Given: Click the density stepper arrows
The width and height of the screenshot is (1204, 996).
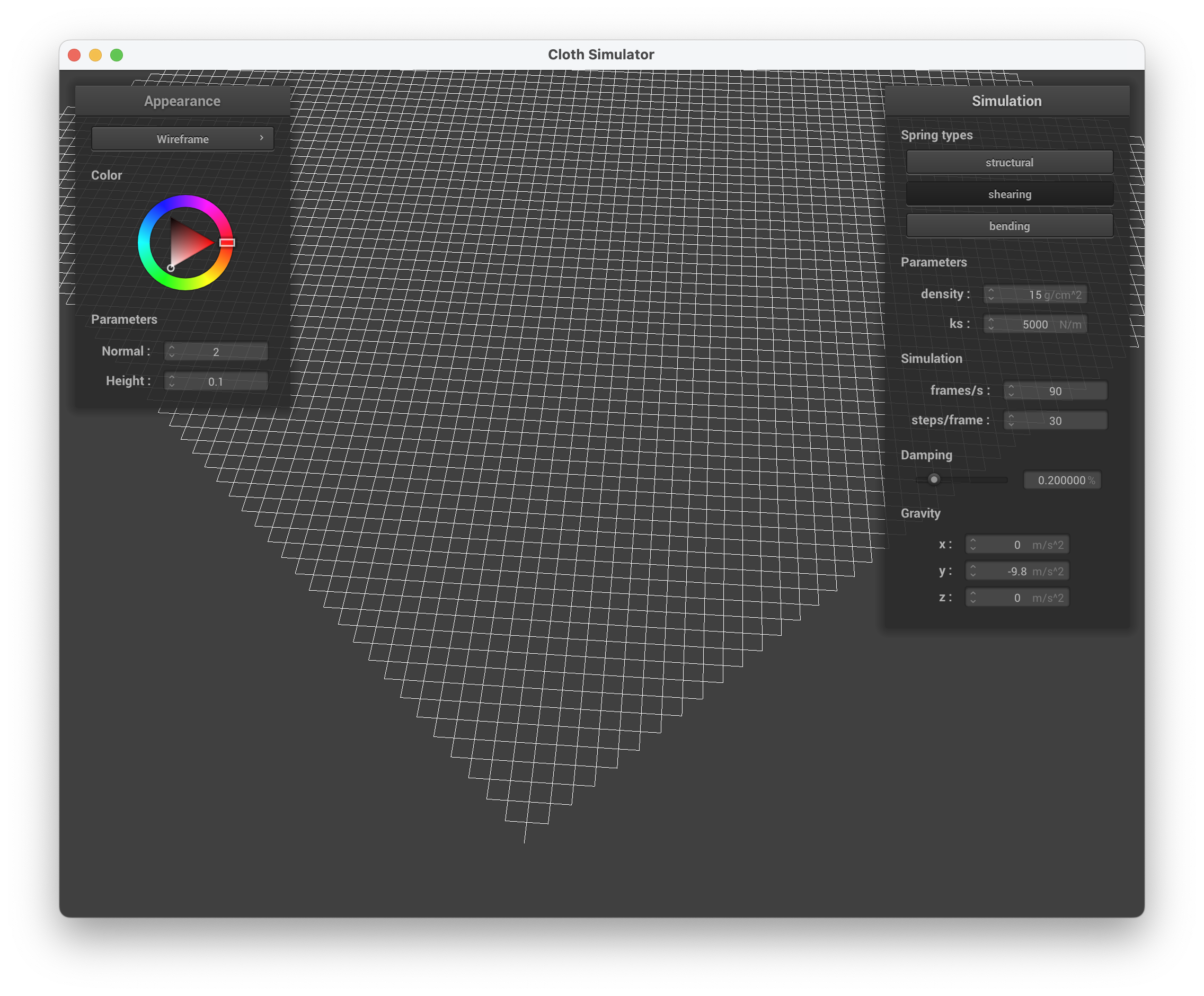Looking at the screenshot, I should click(991, 295).
